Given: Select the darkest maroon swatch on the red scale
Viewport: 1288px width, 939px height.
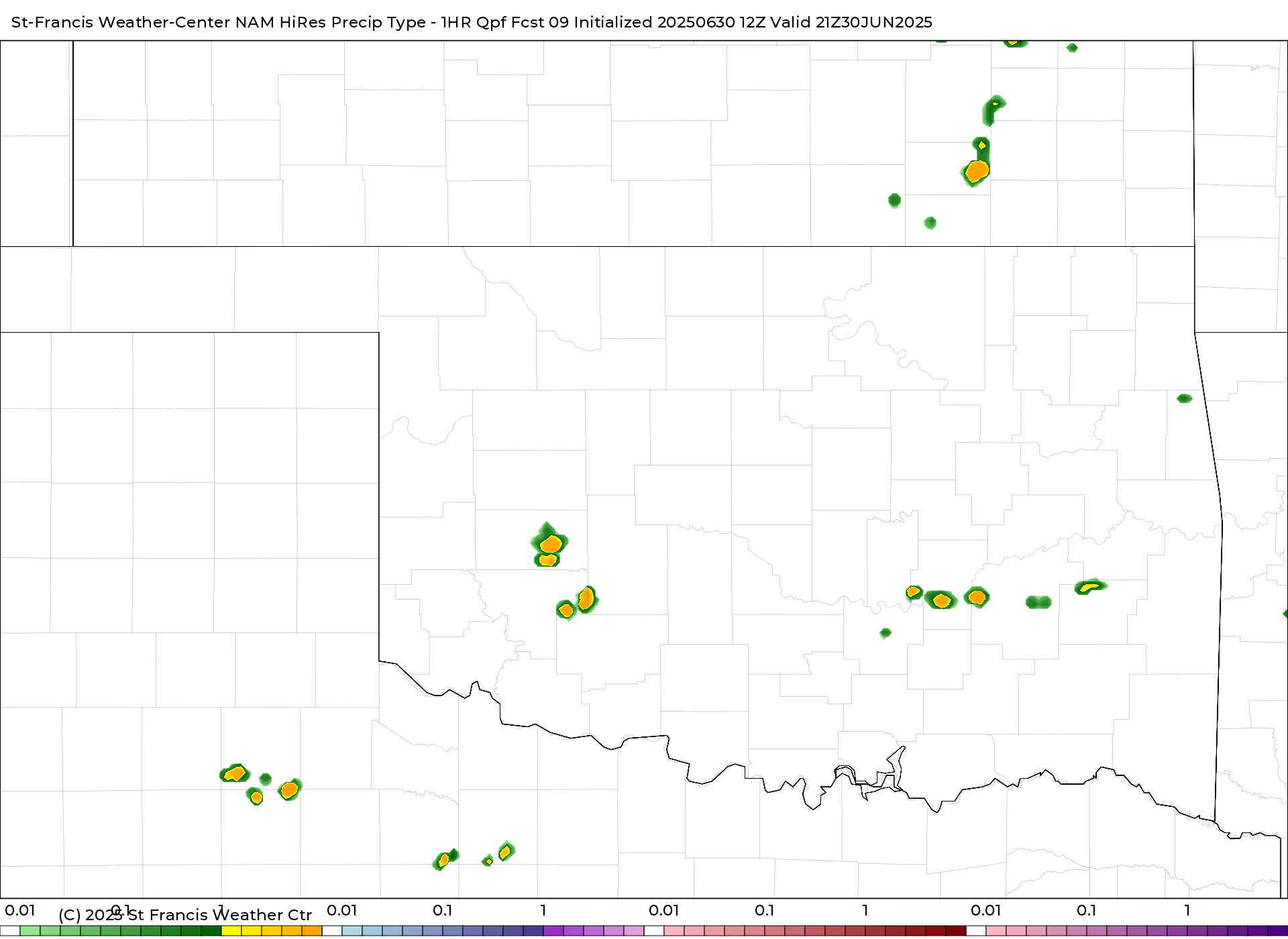Looking at the screenshot, I should [x=956, y=931].
